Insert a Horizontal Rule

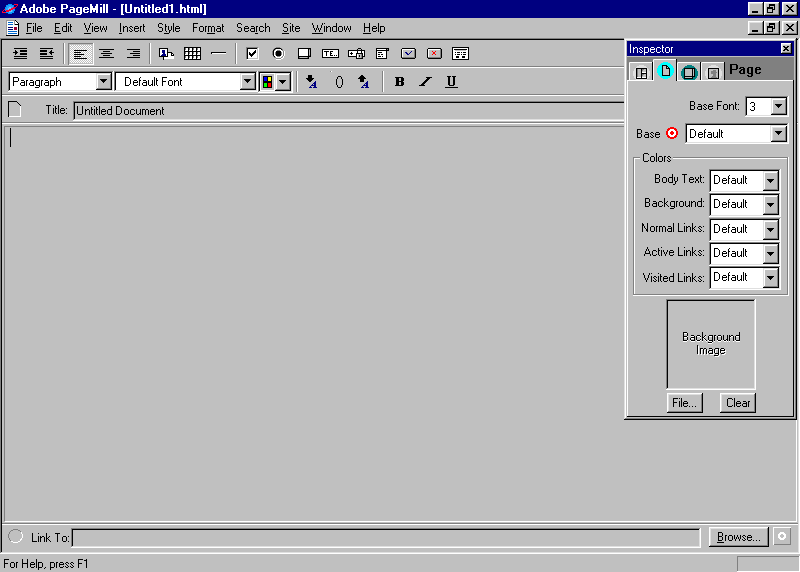point(218,54)
